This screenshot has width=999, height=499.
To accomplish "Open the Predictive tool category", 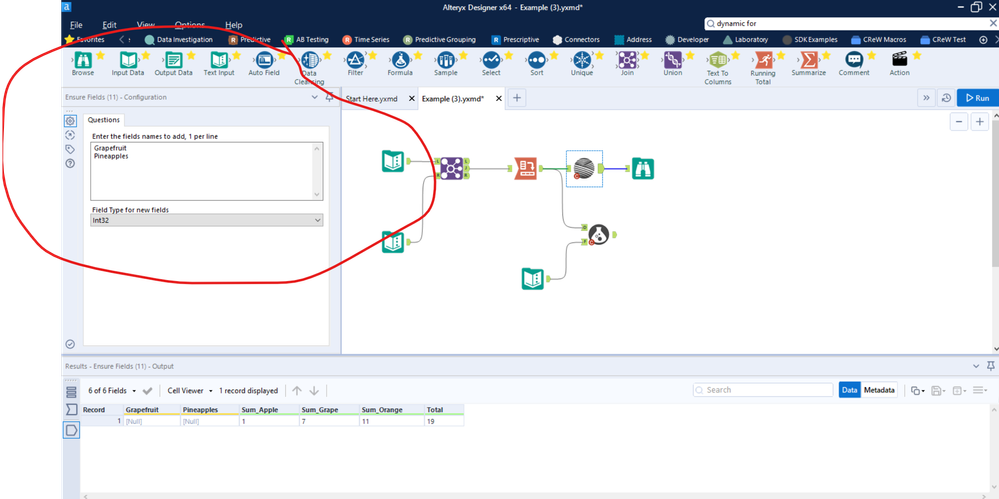I will coord(249,40).
